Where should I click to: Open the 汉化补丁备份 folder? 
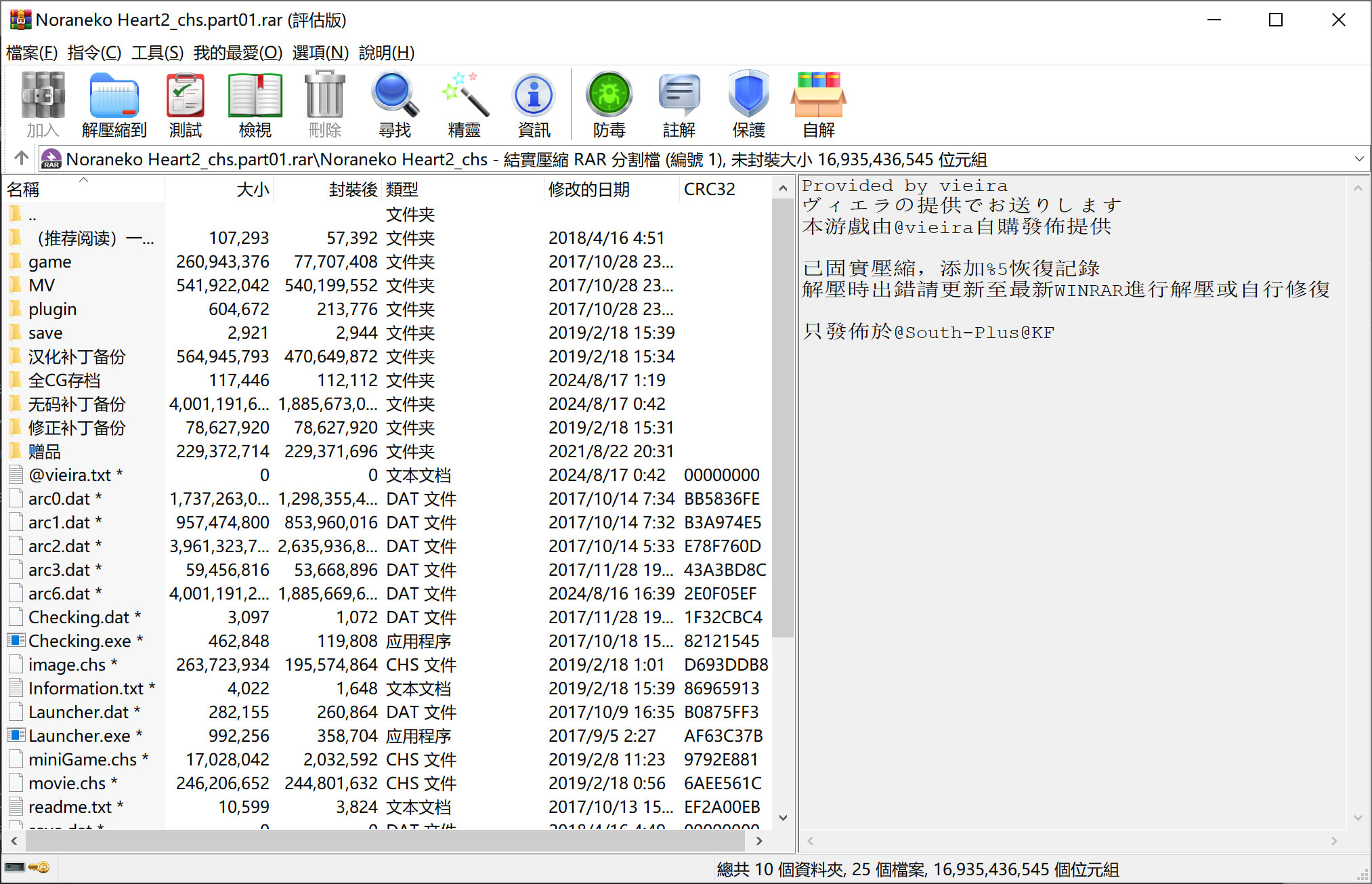[x=77, y=357]
